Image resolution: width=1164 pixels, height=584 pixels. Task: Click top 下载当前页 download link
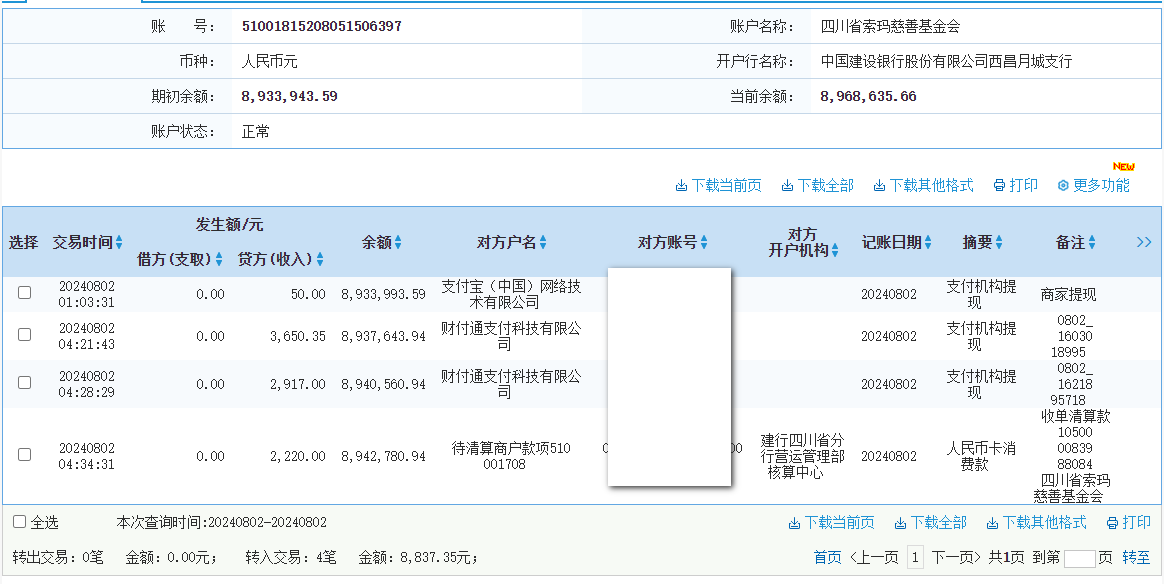tap(719, 186)
